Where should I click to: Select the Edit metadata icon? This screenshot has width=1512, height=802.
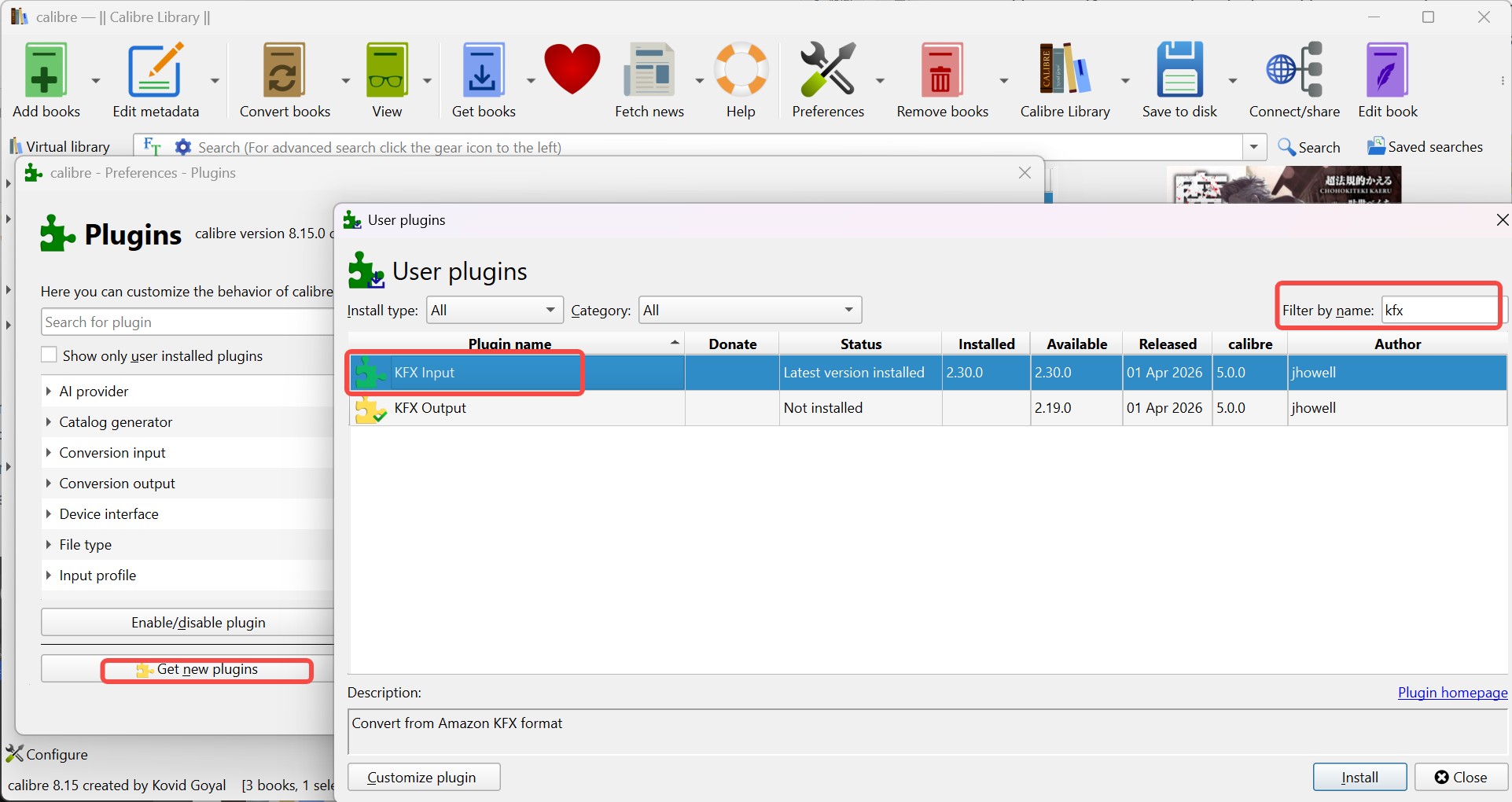tap(156, 71)
